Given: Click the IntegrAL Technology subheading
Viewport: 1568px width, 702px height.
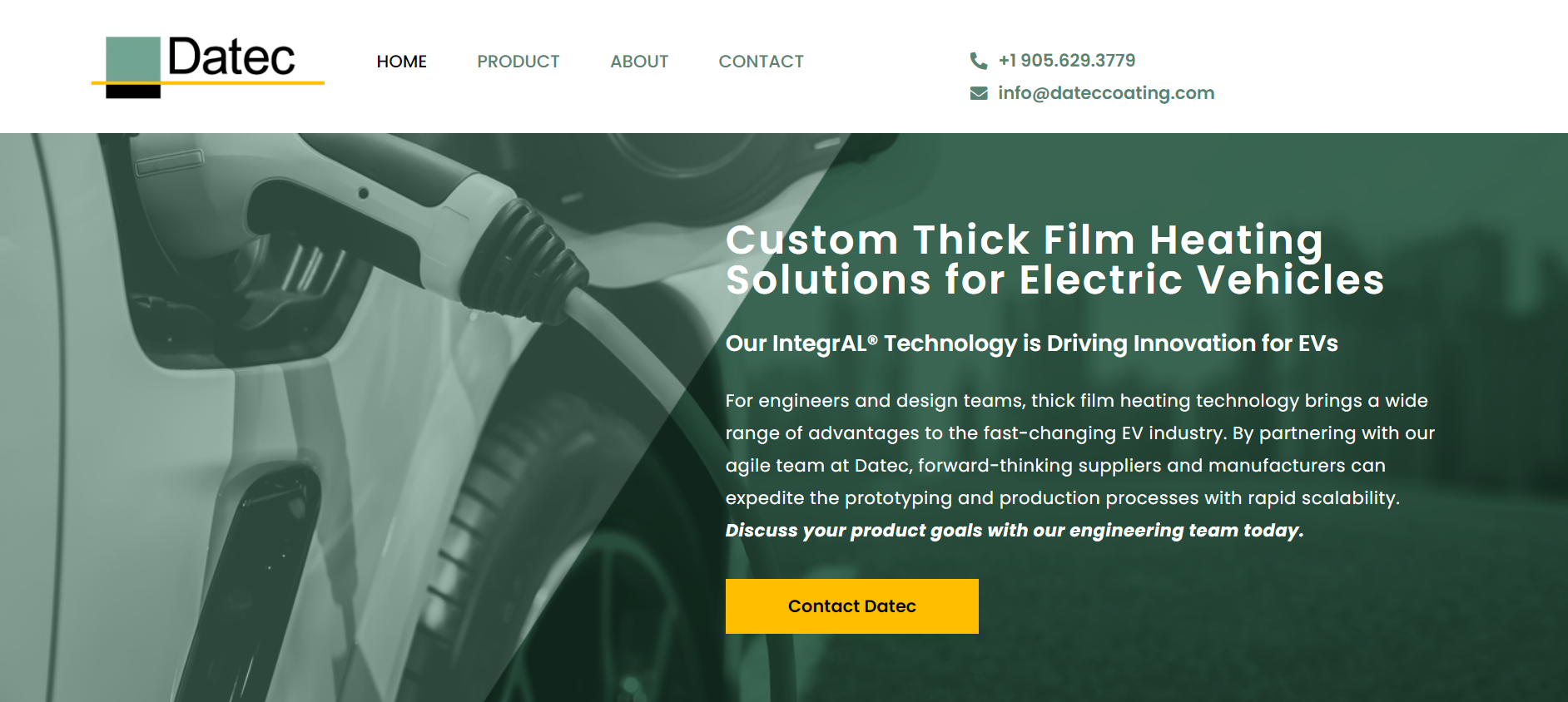Looking at the screenshot, I should tap(1031, 344).
